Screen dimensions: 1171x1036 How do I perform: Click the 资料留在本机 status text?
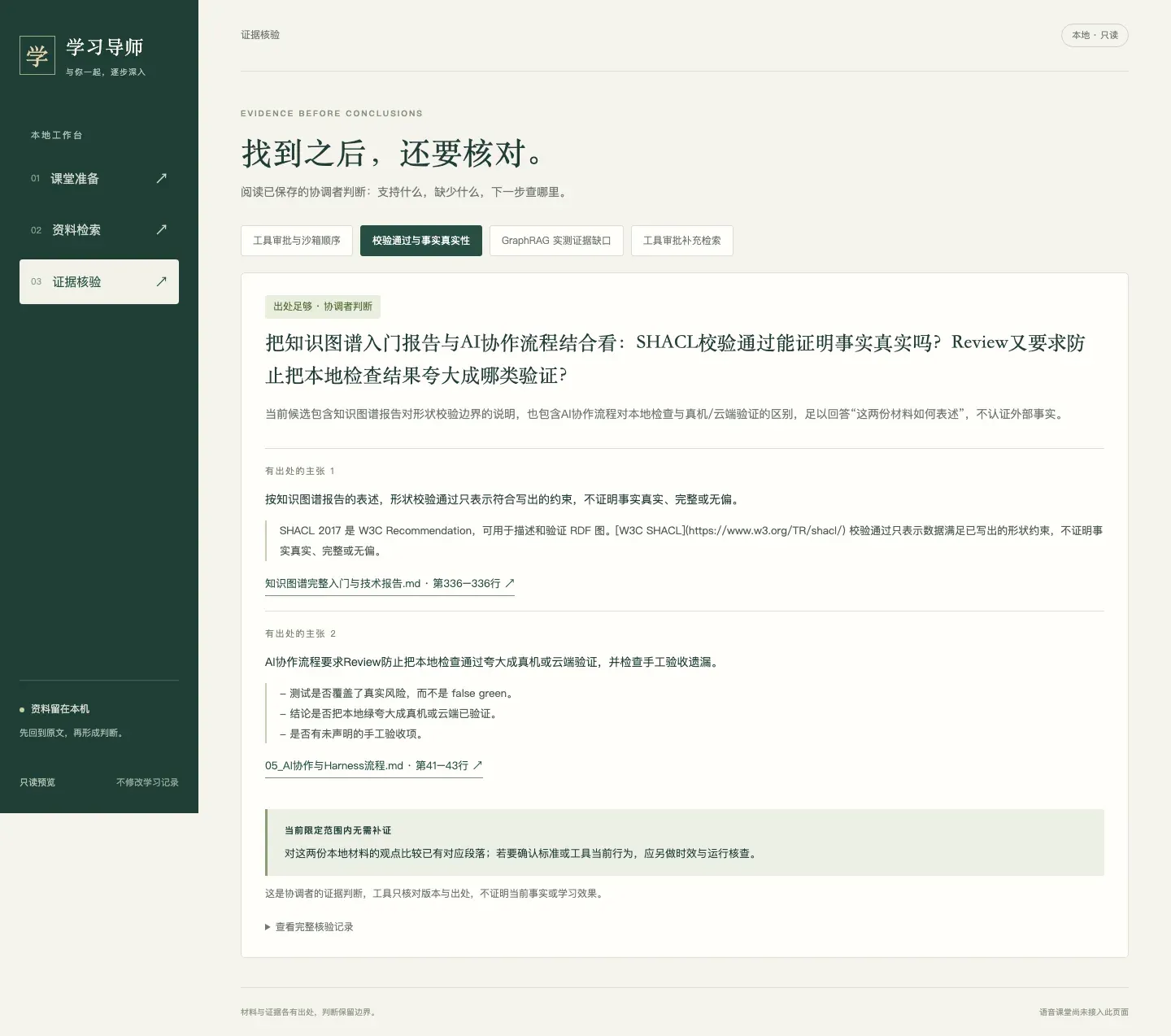(x=60, y=709)
